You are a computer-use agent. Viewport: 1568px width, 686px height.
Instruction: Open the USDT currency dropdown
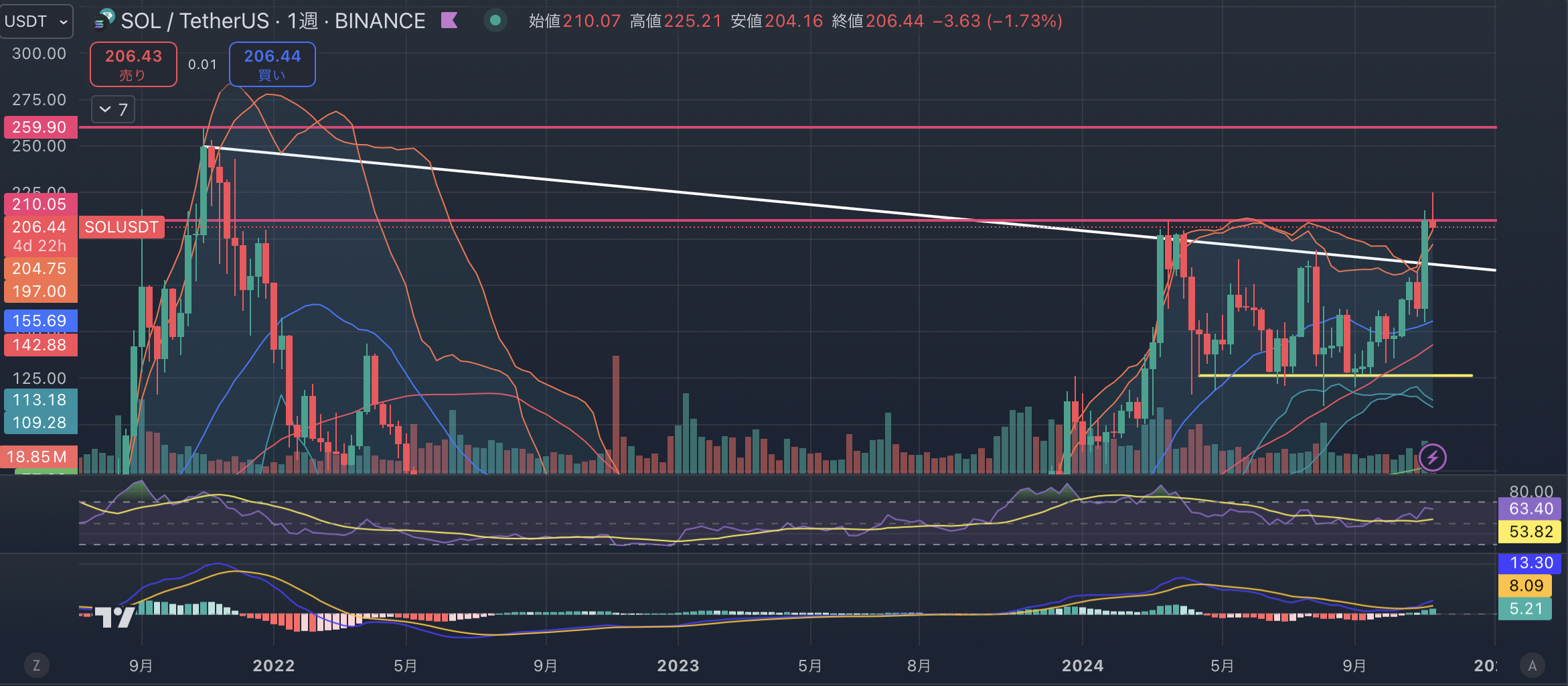point(36,21)
